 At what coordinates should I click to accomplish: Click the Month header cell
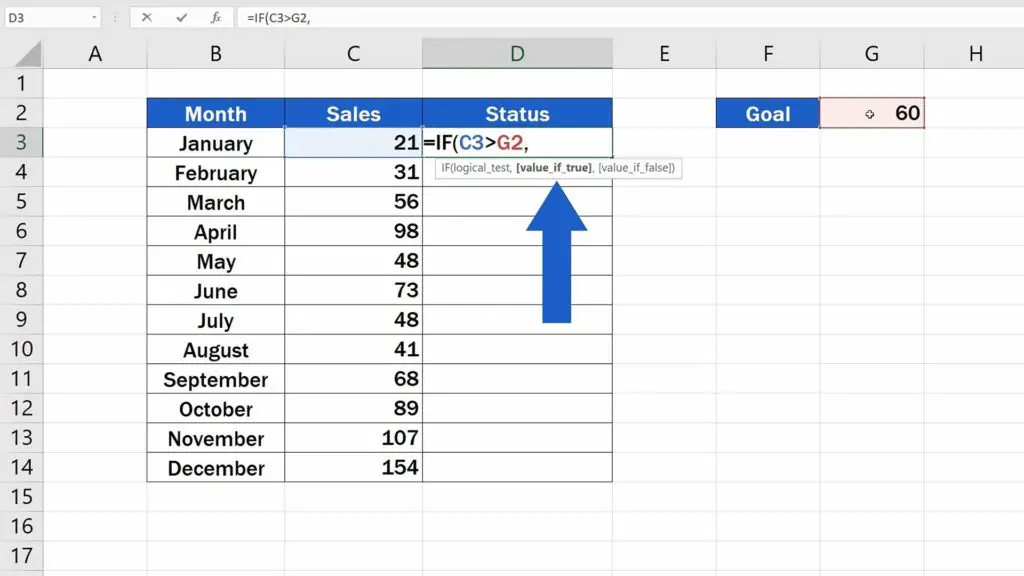pyautogui.click(x=215, y=113)
